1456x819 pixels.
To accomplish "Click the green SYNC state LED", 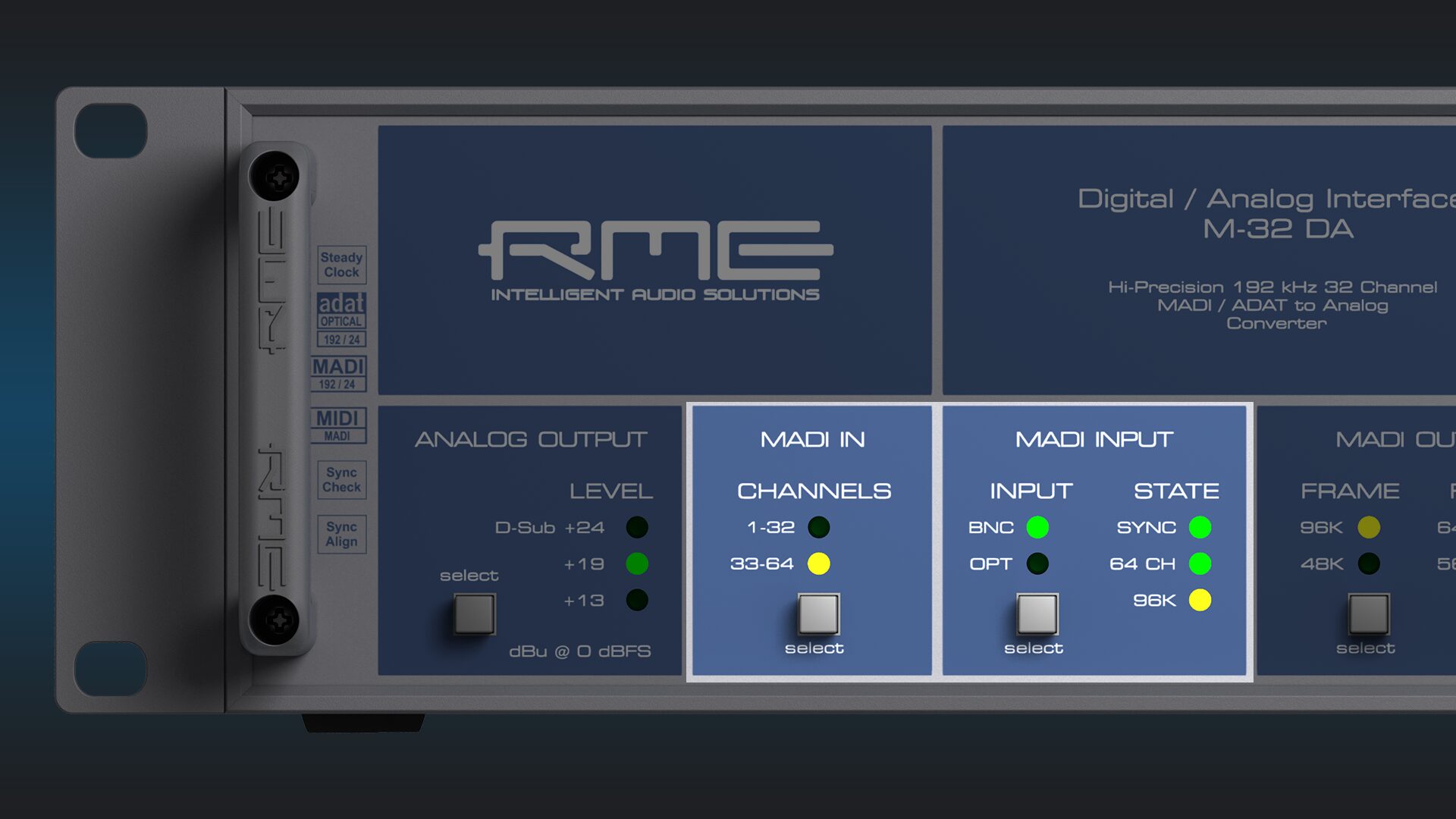I will [1200, 527].
